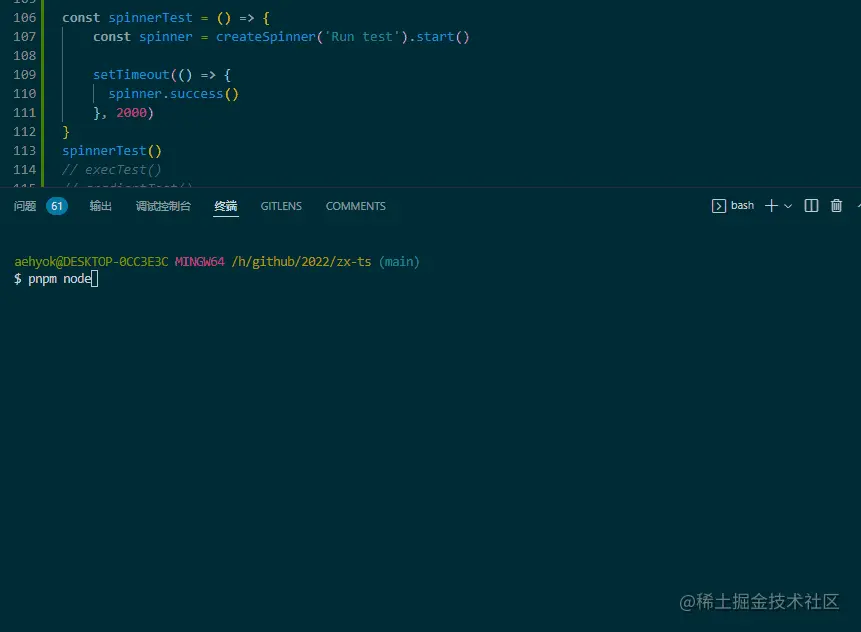861x632 pixels.
Task: Click the terminal input after pnpm node
Action: (x=94, y=279)
